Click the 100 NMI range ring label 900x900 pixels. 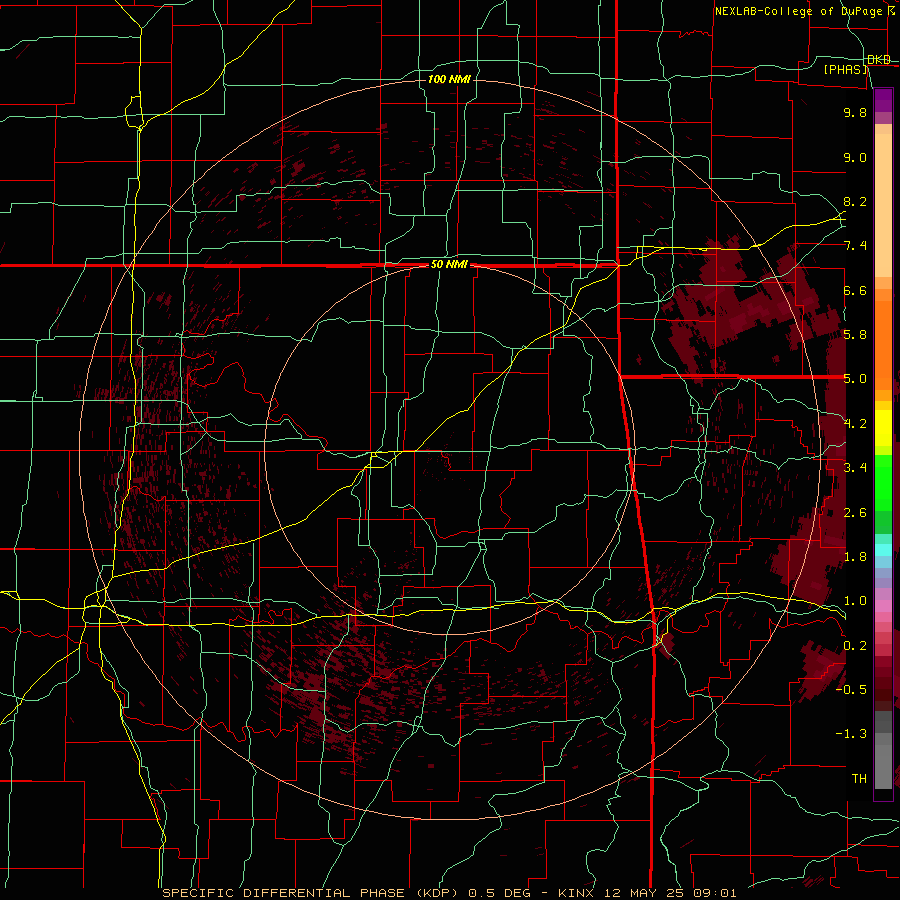pos(449,79)
